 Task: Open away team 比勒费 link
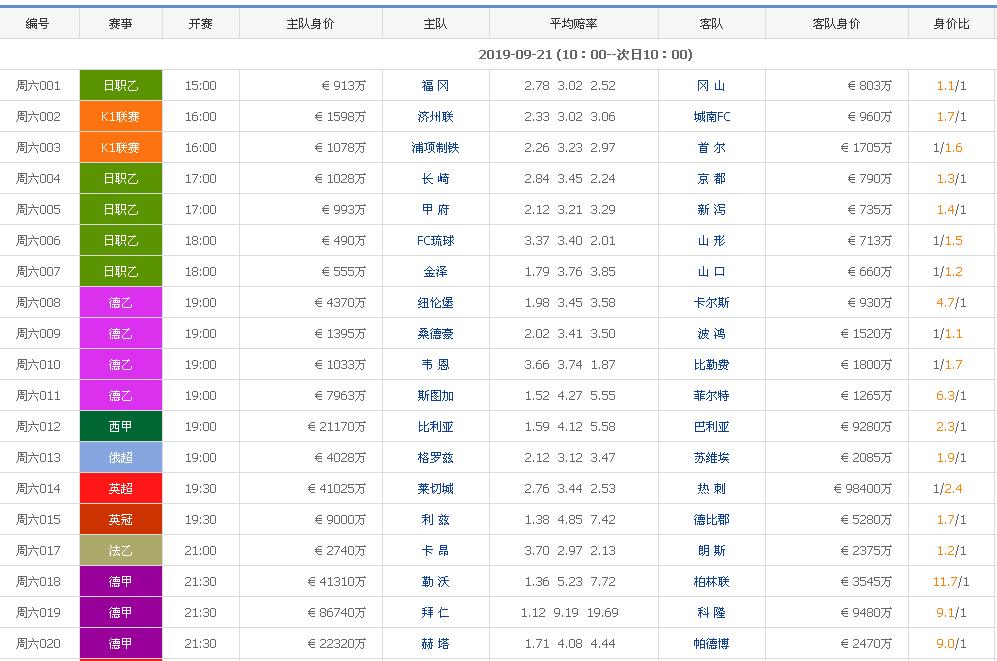pyautogui.click(x=711, y=365)
